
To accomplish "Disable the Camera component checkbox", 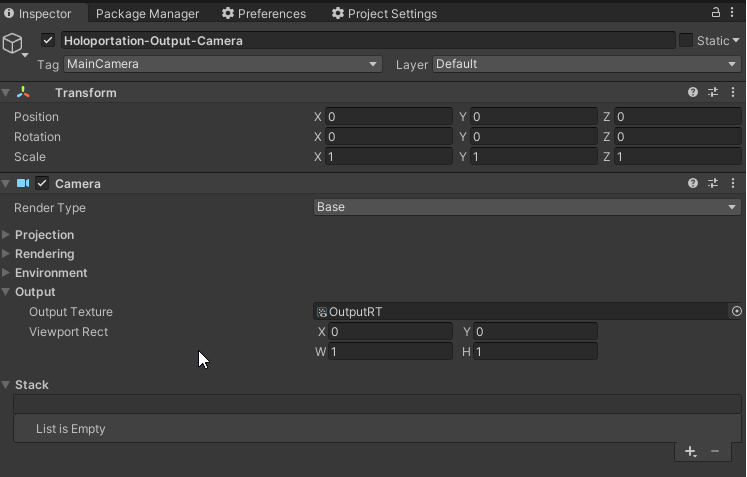I will (x=42, y=183).
